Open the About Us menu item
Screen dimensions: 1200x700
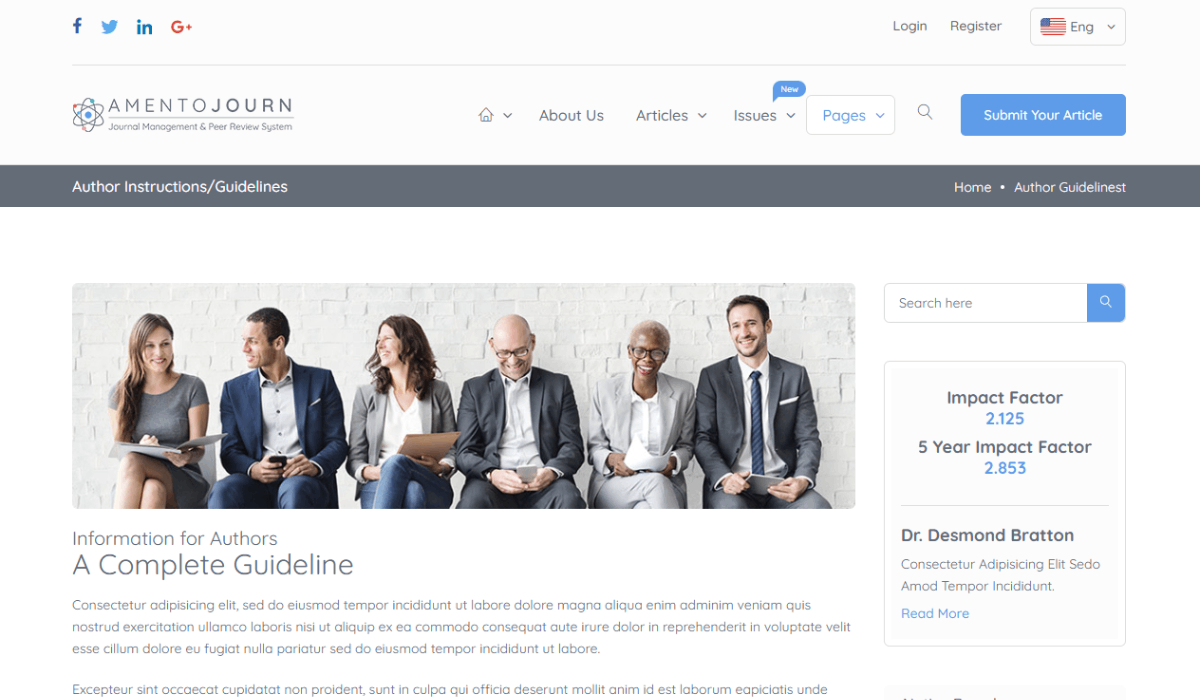coord(571,115)
